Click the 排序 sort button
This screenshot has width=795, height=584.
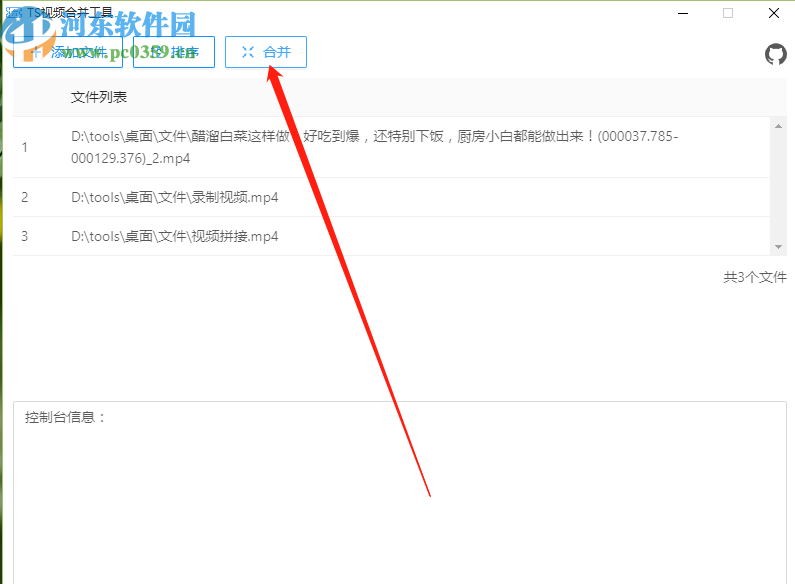(174, 52)
